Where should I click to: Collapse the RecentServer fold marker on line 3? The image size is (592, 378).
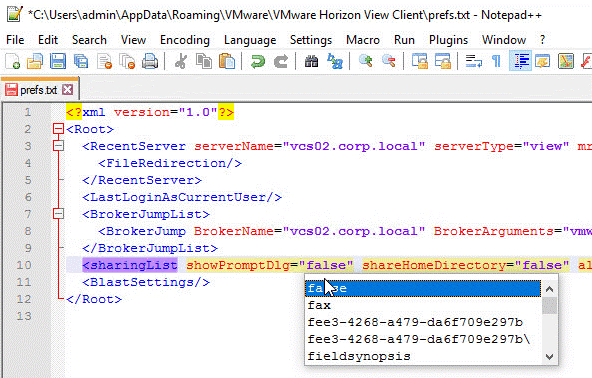click(x=59, y=146)
